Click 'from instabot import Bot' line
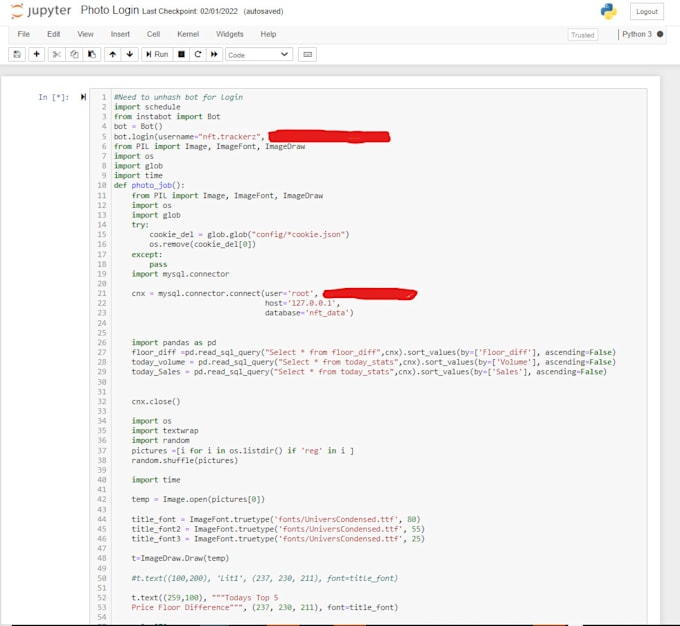The width and height of the screenshot is (680, 626). click(167, 116)
